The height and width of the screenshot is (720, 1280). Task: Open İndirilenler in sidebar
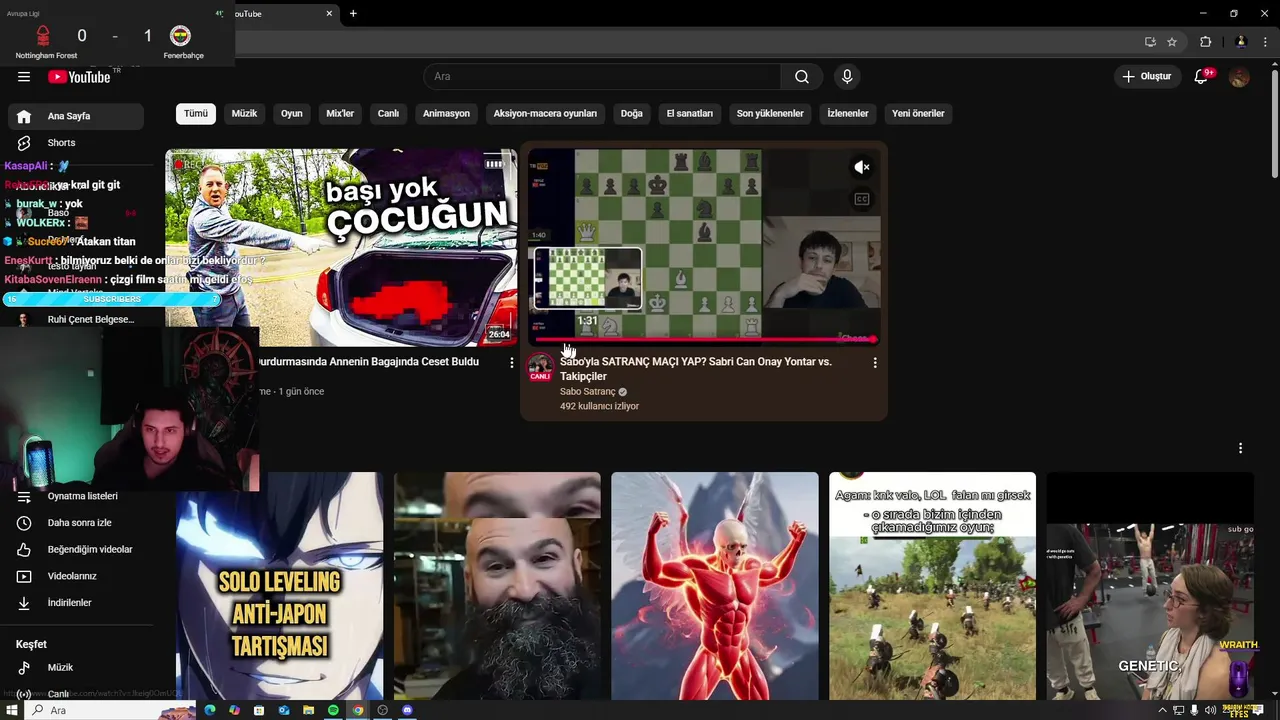(x=76, y=603)
